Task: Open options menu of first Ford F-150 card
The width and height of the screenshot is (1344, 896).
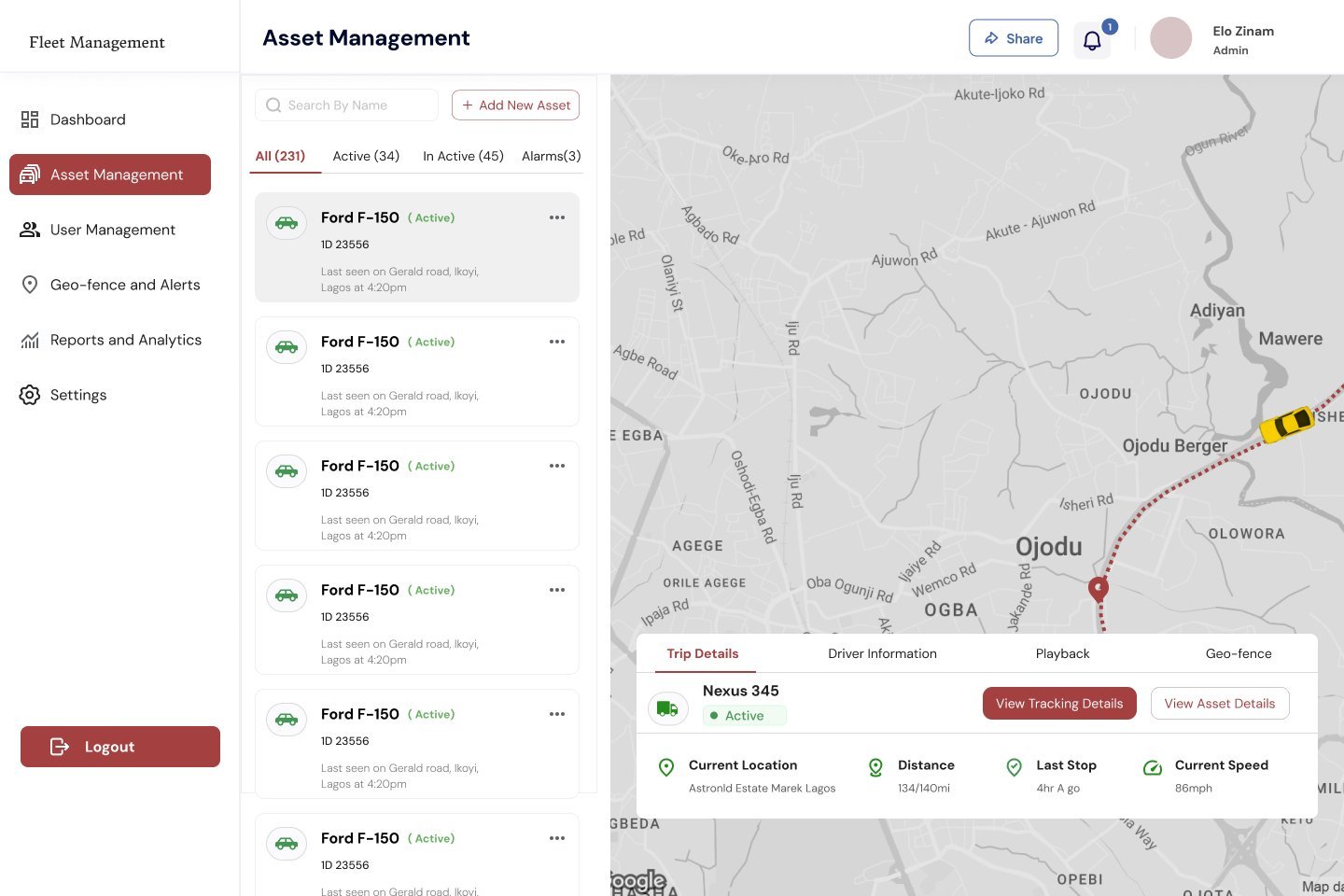Action: coord(557,217)
